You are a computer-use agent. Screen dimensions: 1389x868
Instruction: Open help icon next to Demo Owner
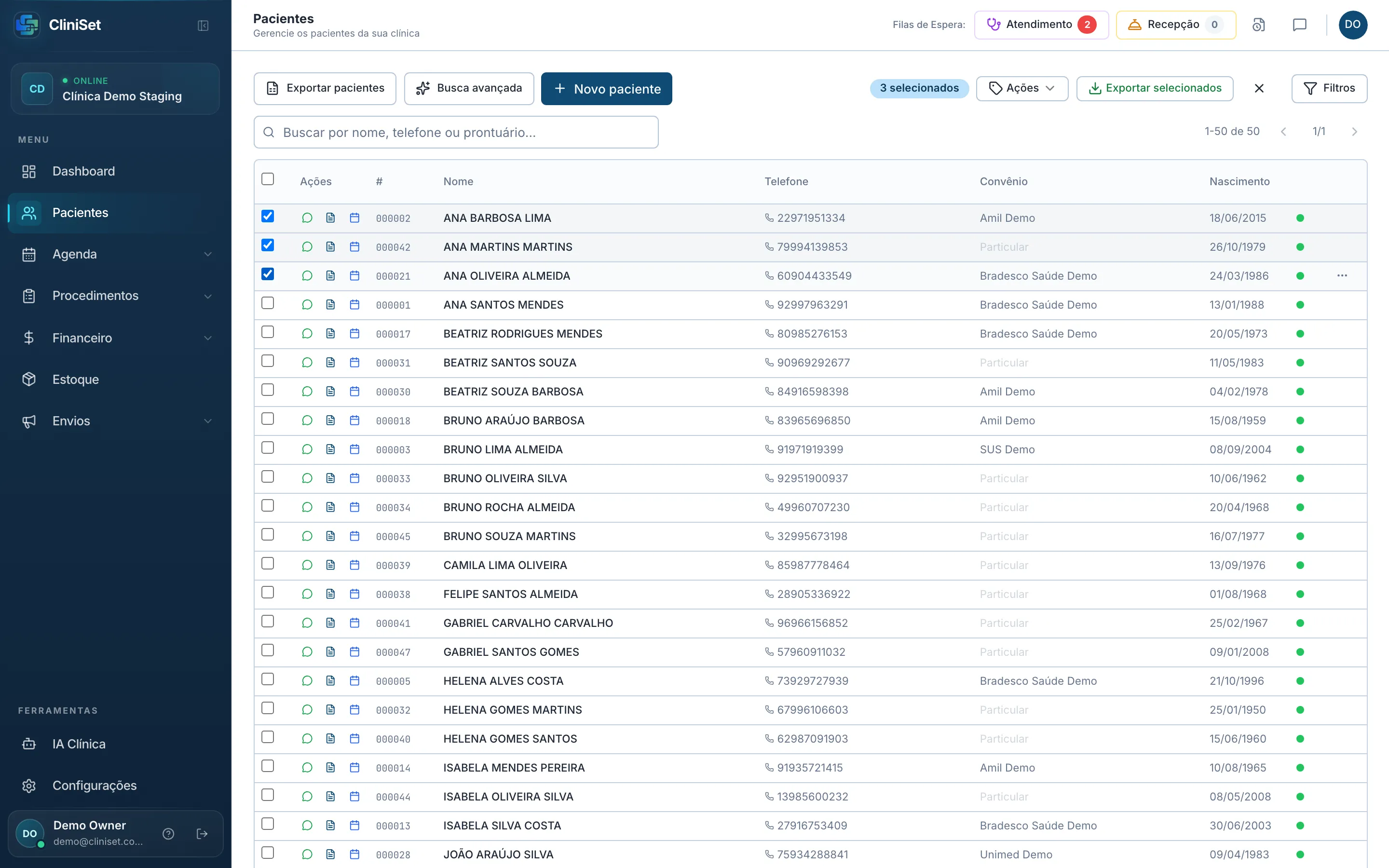(x=168, y=834)
